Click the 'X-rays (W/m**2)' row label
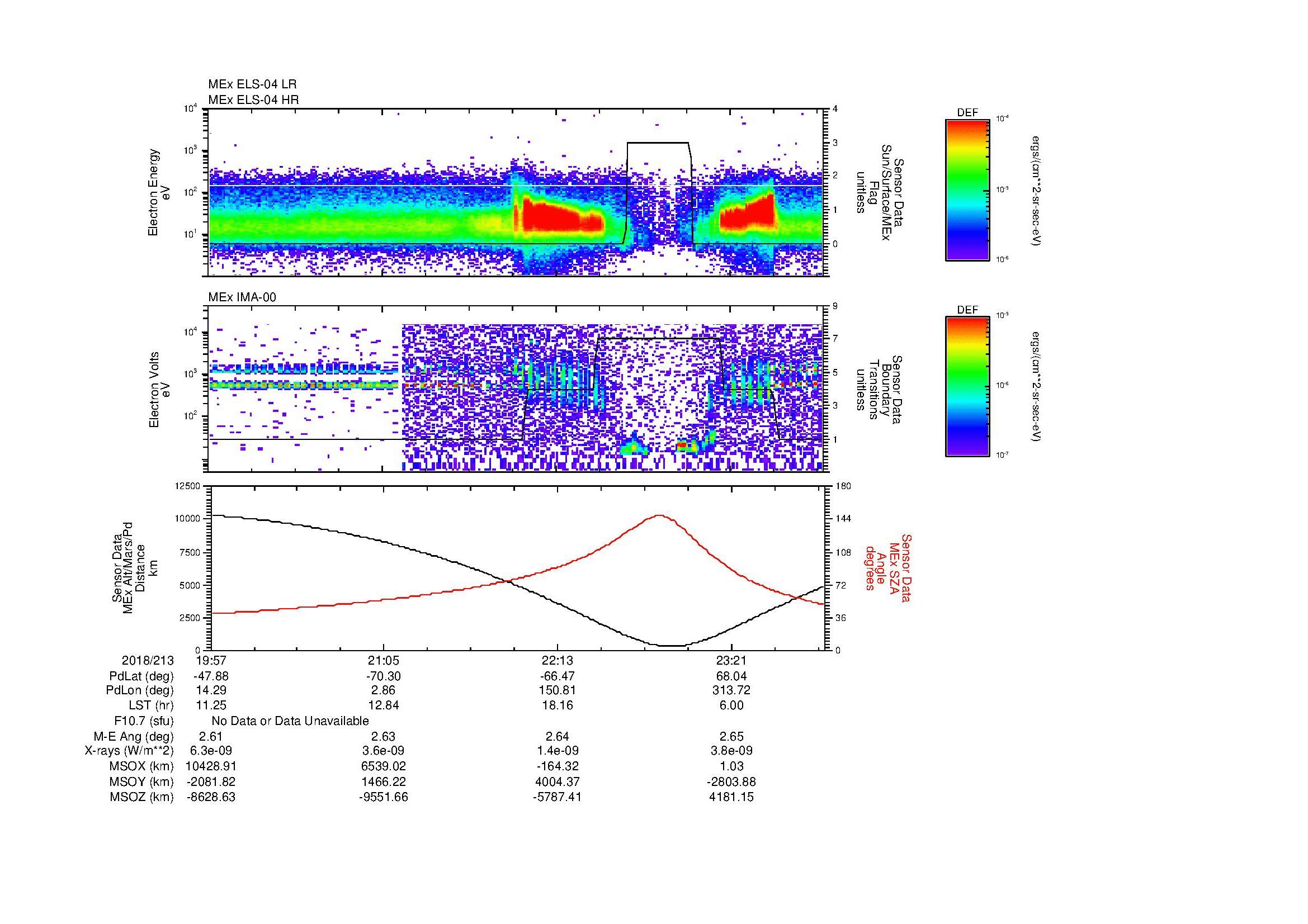The image size is (1308, 924). pyautogui.click(x=129, y=751)
